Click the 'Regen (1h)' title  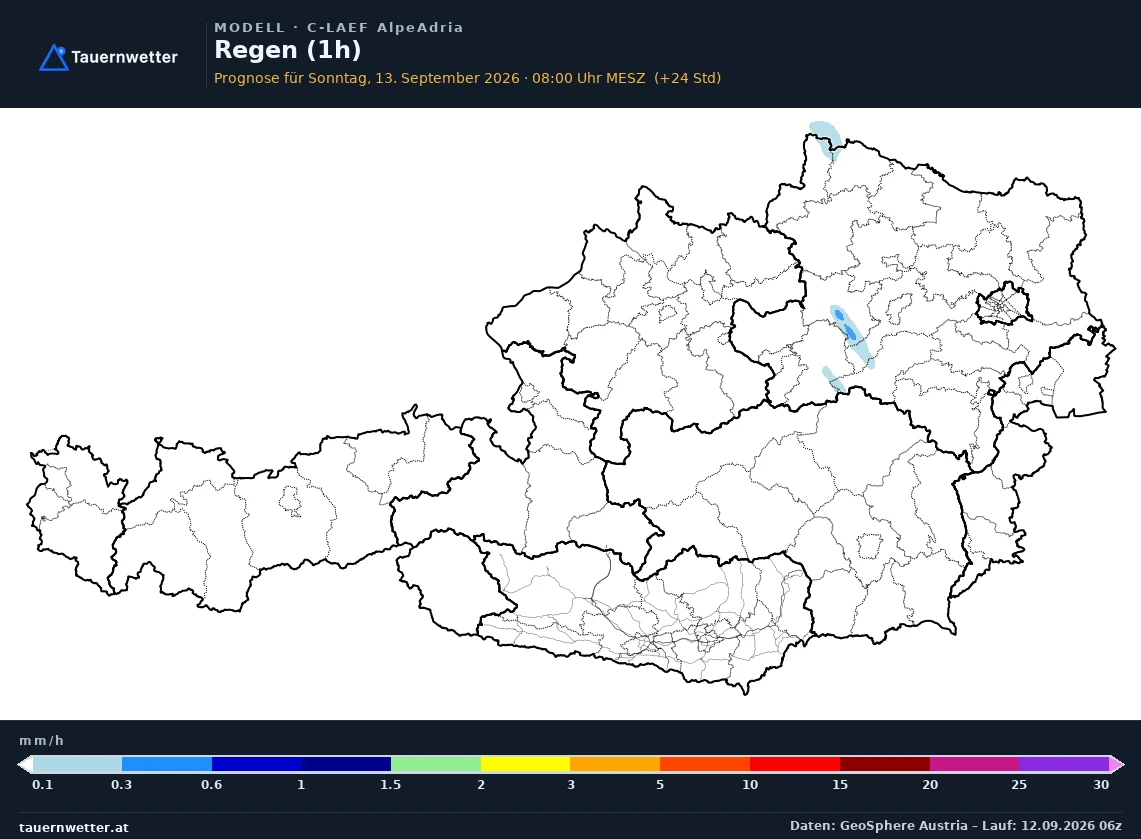pos(287,50)
